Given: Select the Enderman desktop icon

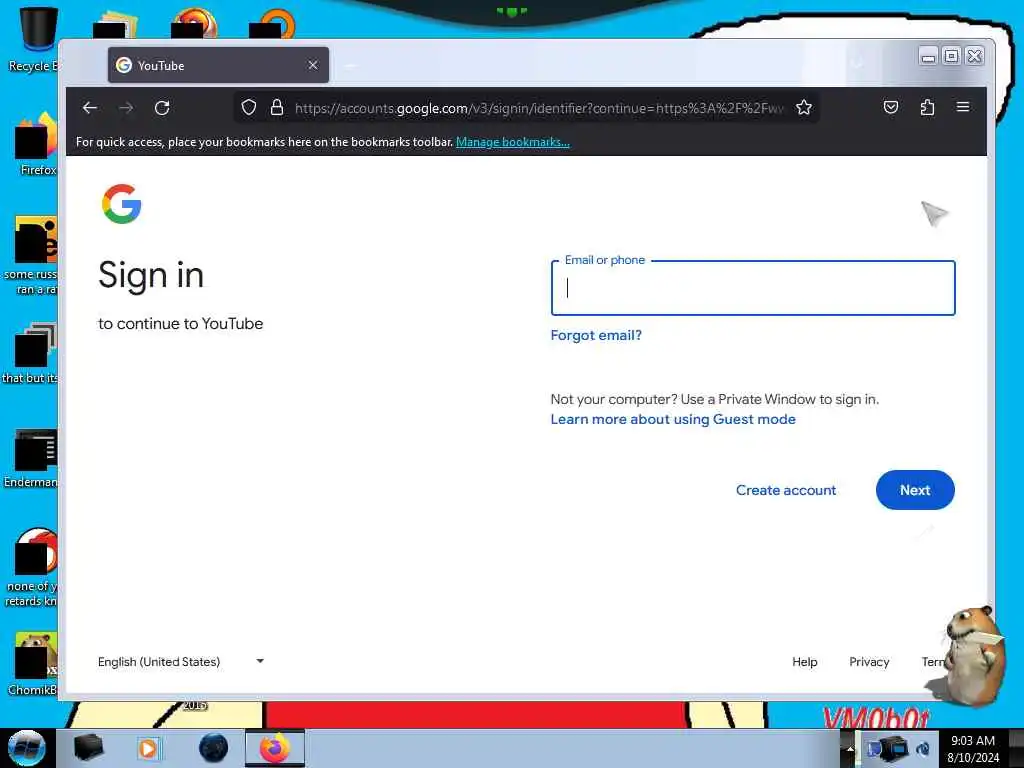Looking at the screenshot, I should coord(31,458).
